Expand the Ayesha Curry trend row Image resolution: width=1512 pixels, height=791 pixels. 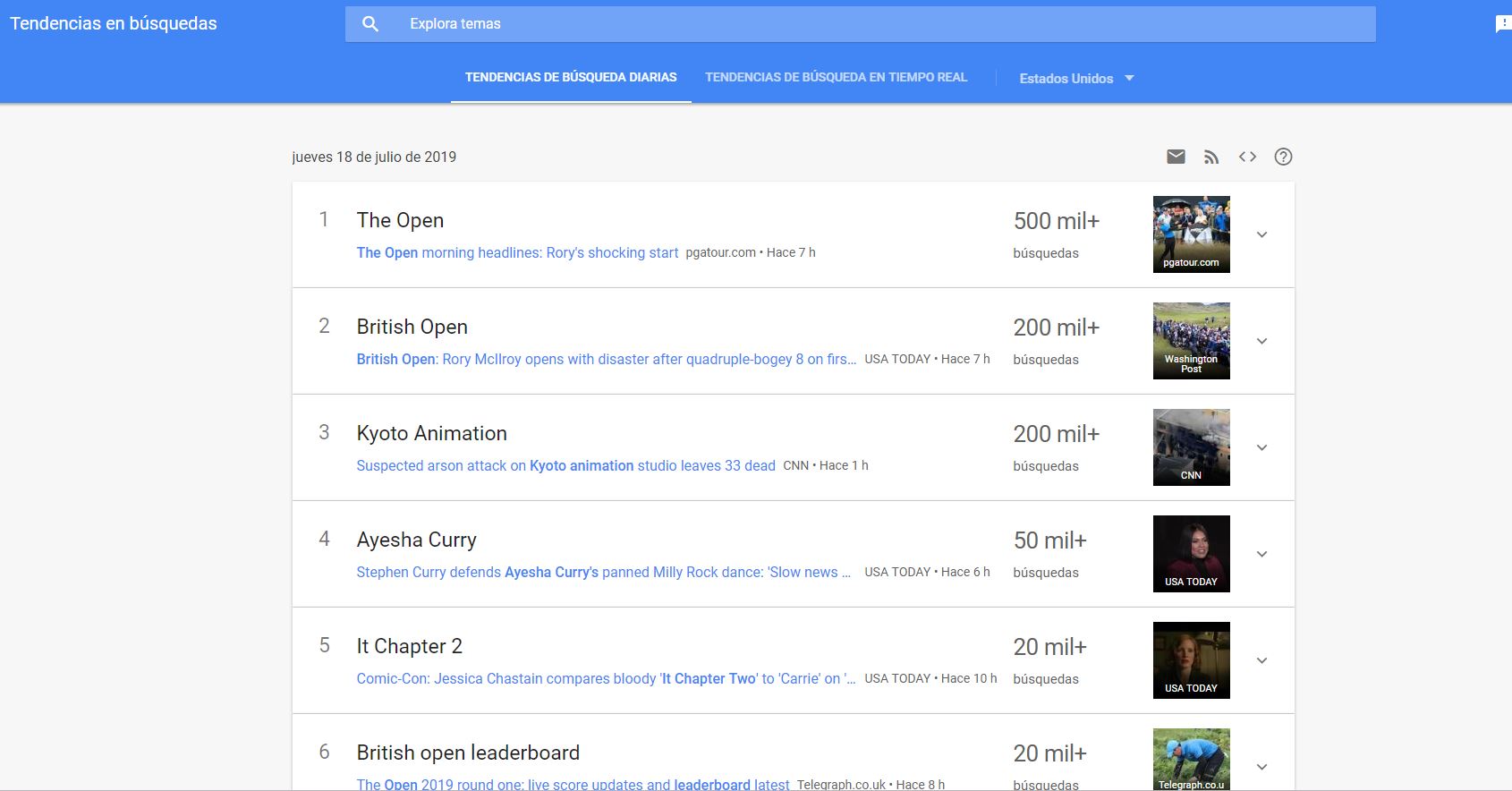tap(1261, 554)
